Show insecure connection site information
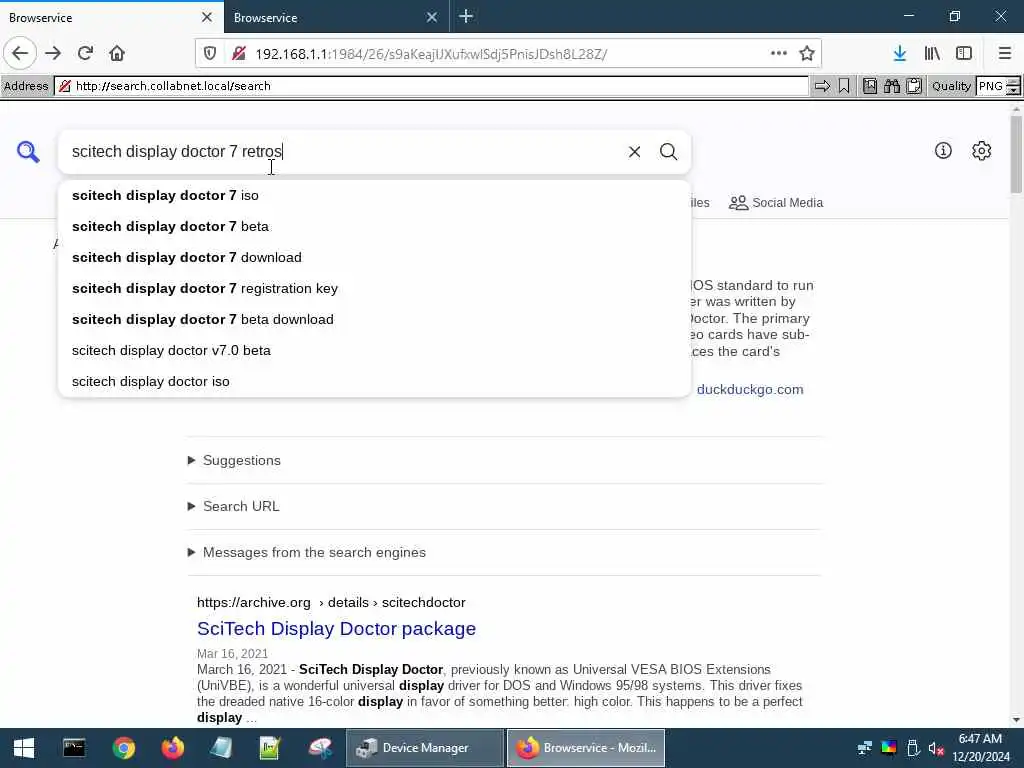The width and height of the screenshot is (1024, 768). pos(238,54)
